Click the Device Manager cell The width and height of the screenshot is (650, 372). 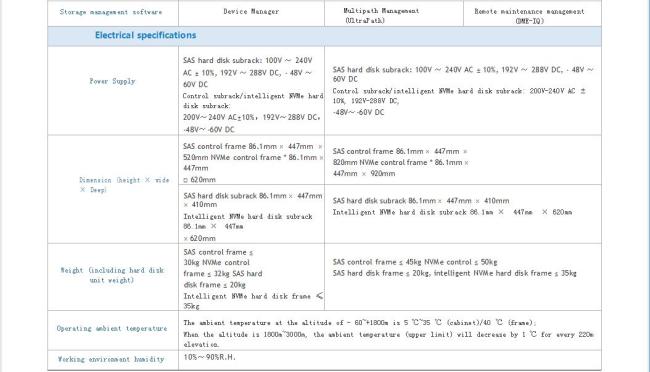[x=251, y=12]
